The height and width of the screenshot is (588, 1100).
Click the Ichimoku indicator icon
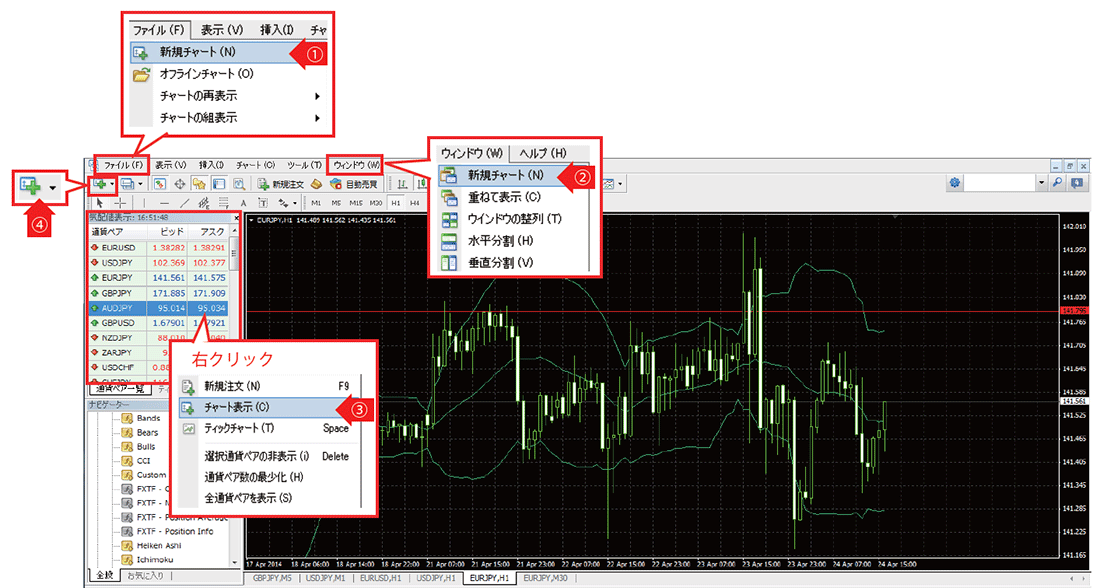(x=127, y=559)
